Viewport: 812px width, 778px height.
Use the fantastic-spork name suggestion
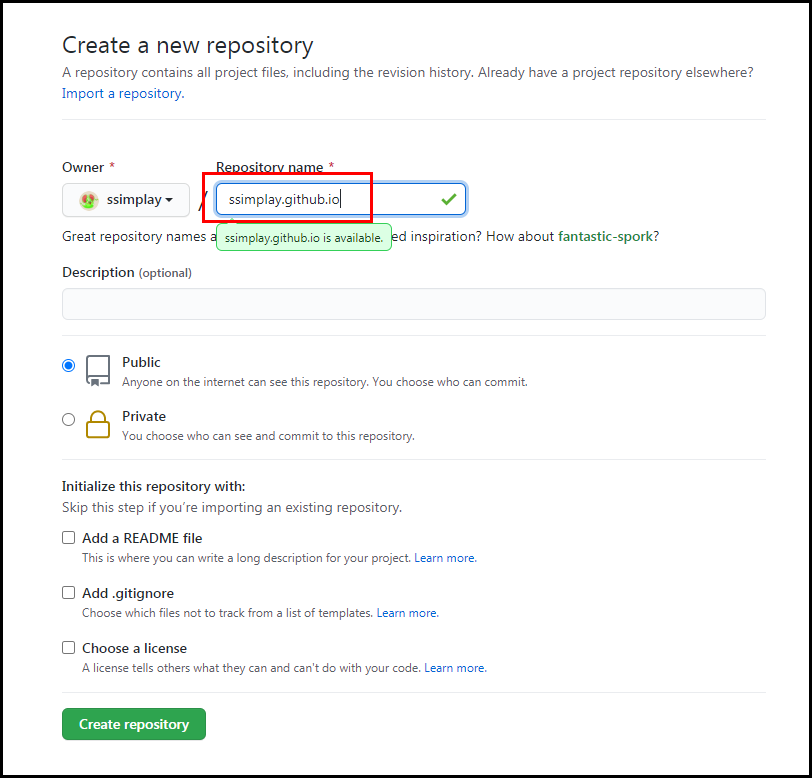605,237
